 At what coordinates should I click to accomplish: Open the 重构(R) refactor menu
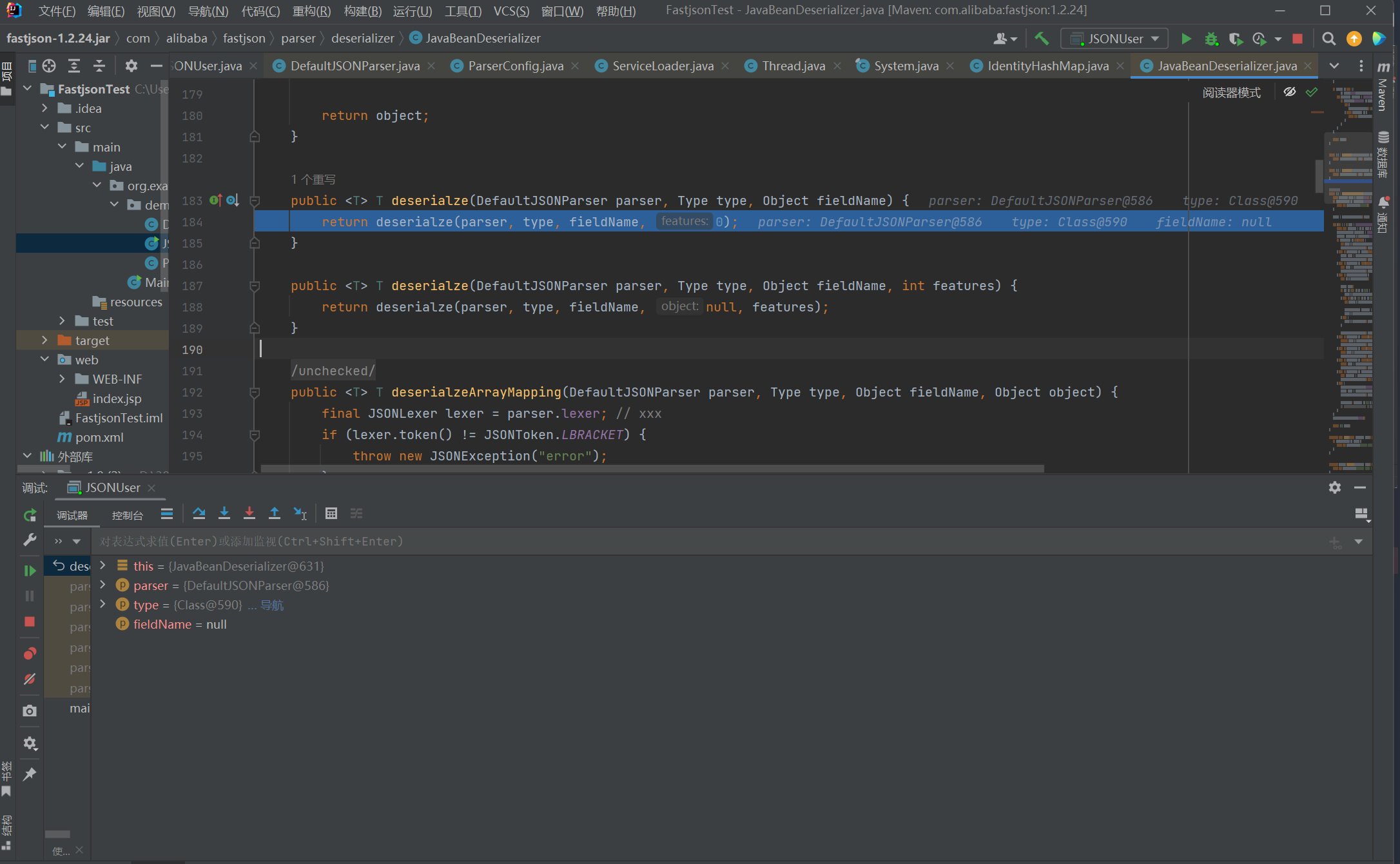pos(311,11)
